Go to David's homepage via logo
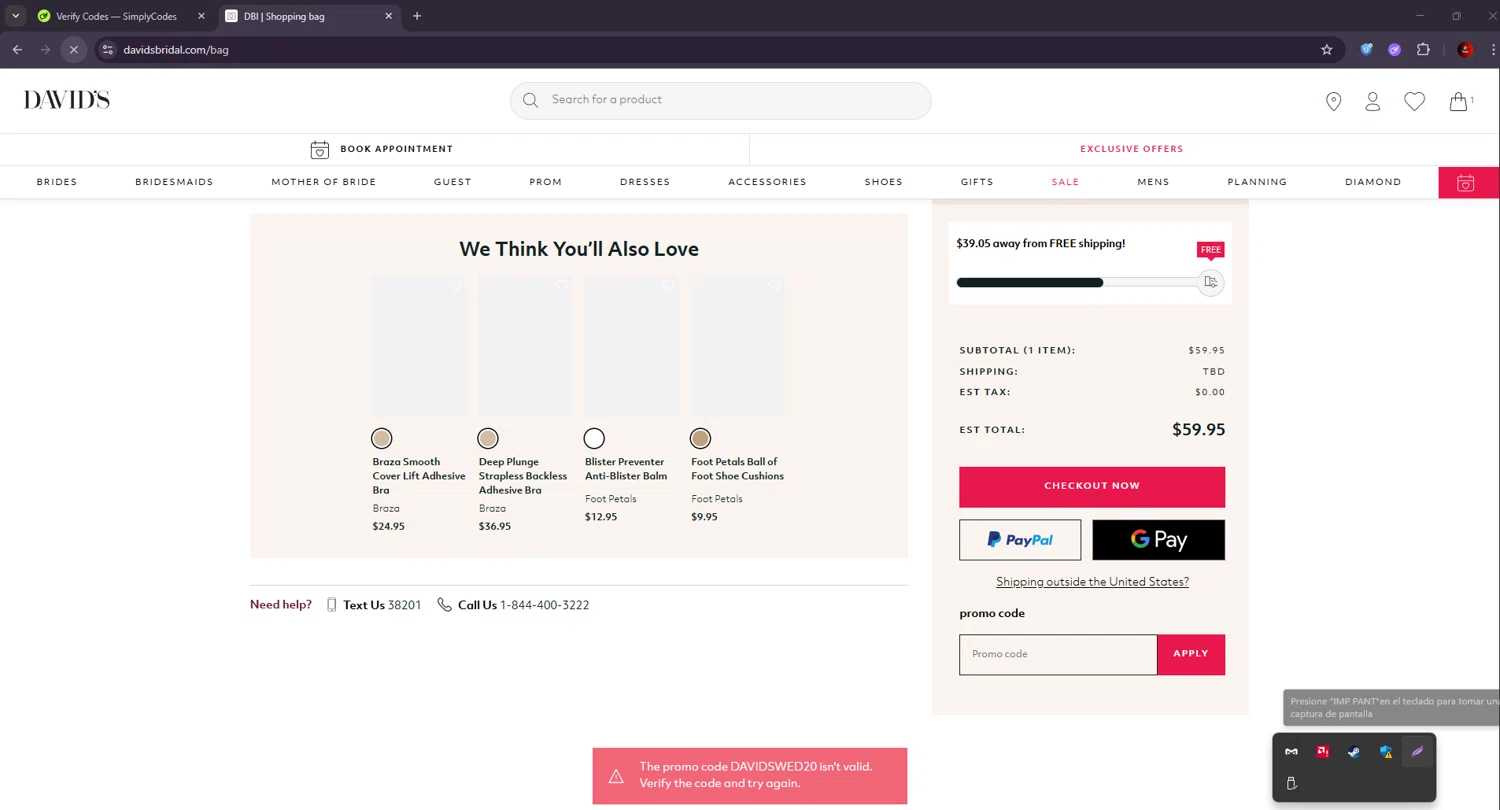This screenshot has width=1500, height=810. 67,100
